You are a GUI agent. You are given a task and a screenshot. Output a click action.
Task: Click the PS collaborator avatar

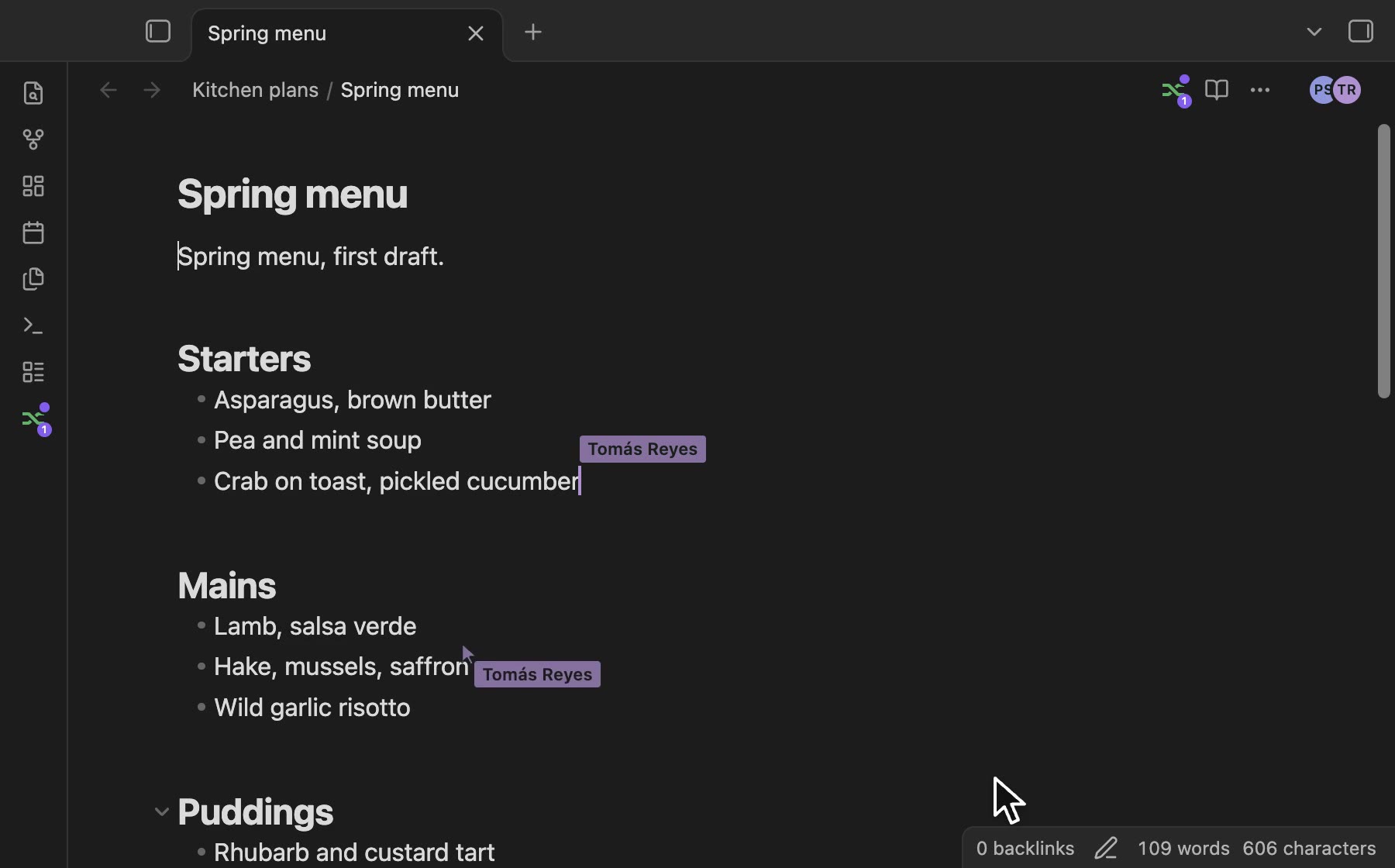1321,90
